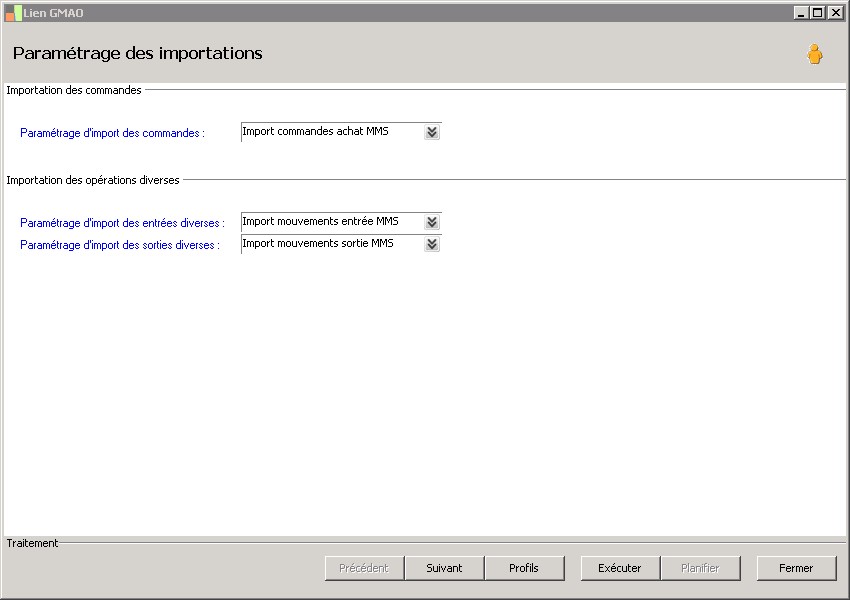Click the orange user icon in the header

[815, 55]
